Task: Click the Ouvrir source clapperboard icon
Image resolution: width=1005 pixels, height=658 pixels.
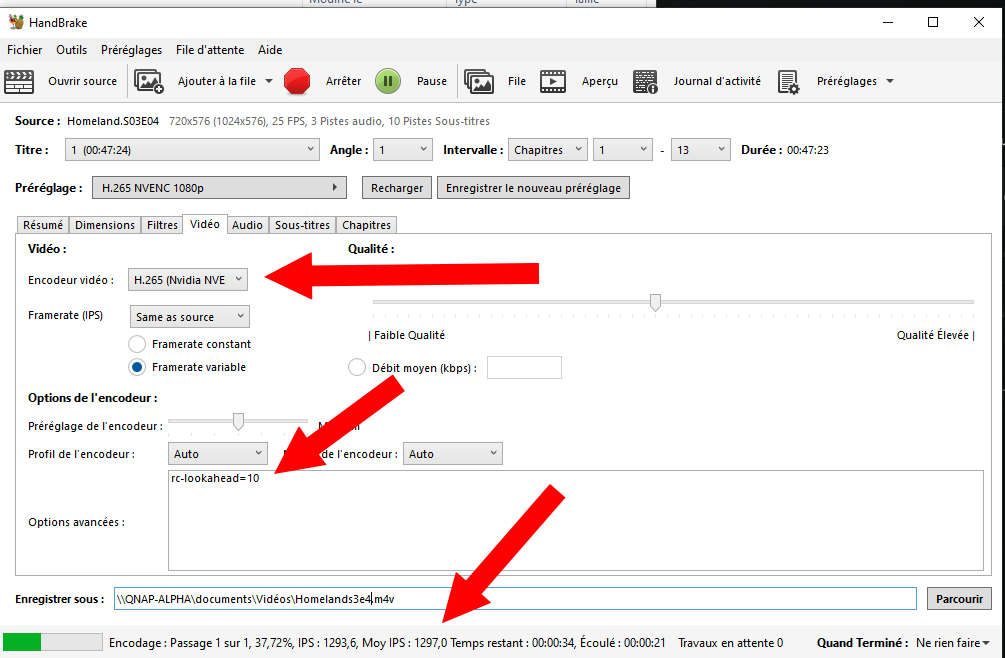Action: (x=20, y=81)
